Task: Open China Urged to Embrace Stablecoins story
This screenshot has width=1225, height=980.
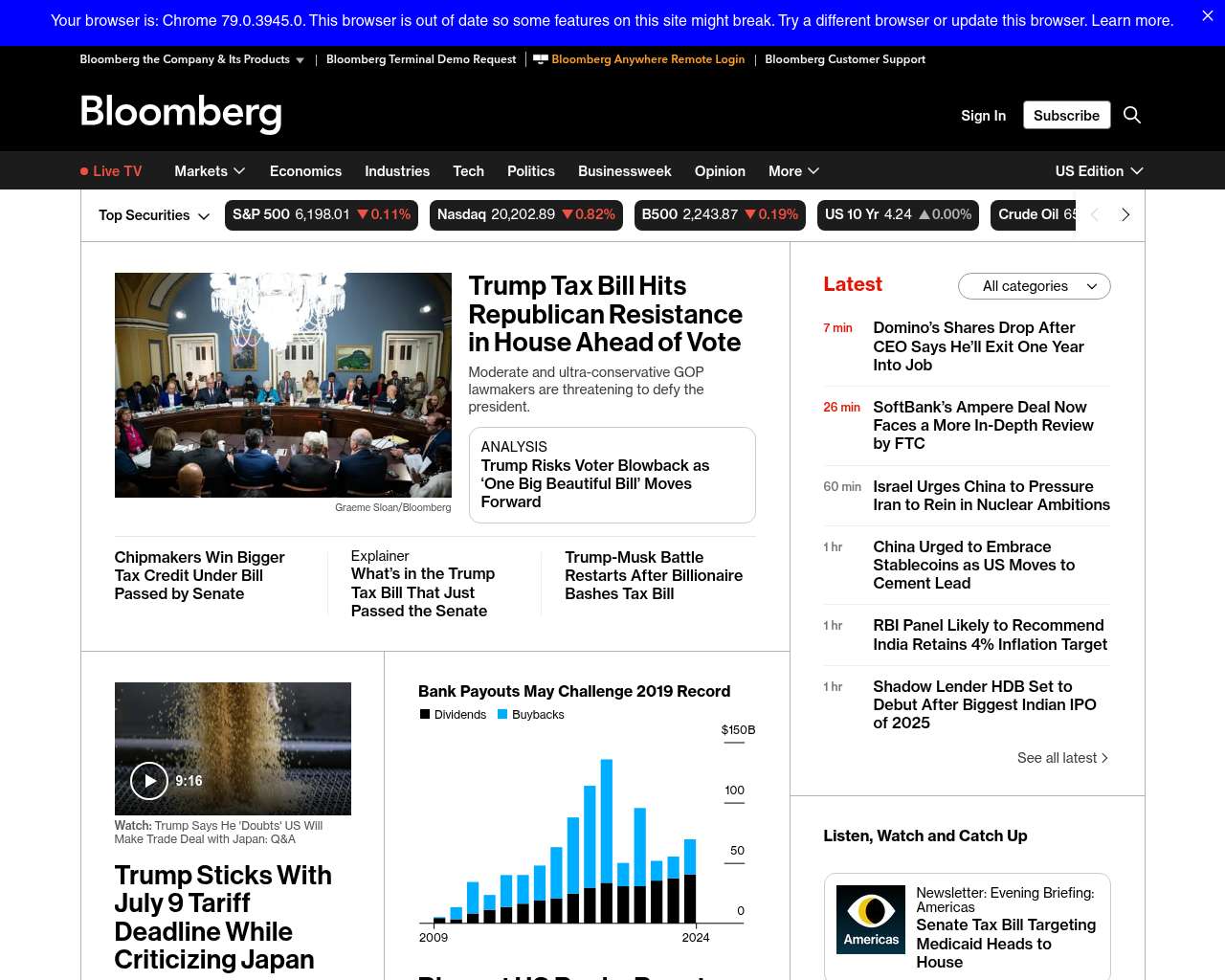Action: [x=973, y=566]
